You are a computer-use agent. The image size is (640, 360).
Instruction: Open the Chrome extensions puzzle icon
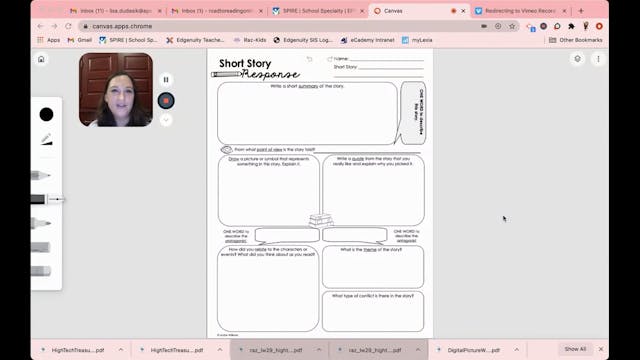[x=571, y=26]
